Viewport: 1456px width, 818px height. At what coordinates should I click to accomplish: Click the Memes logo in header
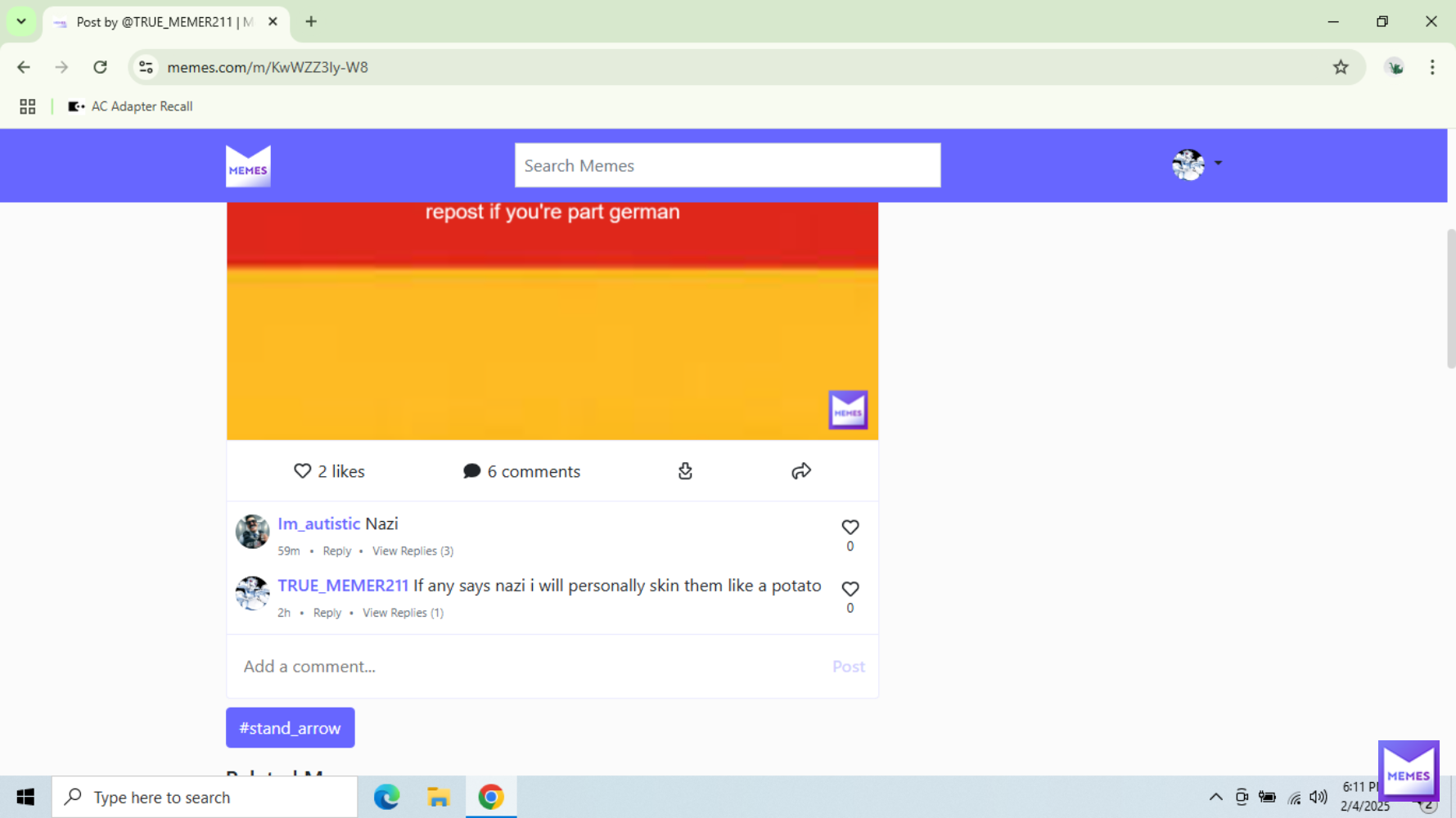(x=248, y=166)
